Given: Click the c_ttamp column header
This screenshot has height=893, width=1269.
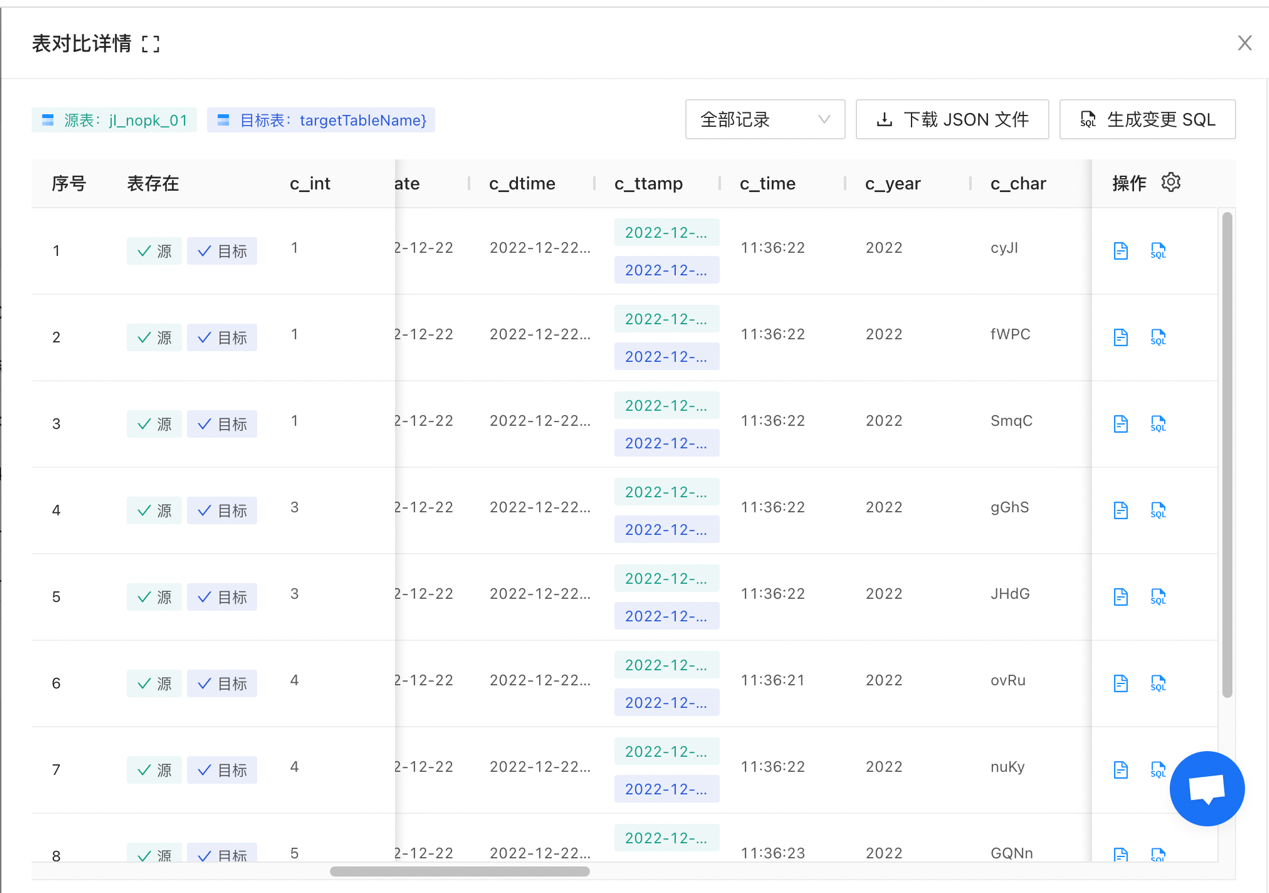Looking at the screenshot, I should [649, 184].
